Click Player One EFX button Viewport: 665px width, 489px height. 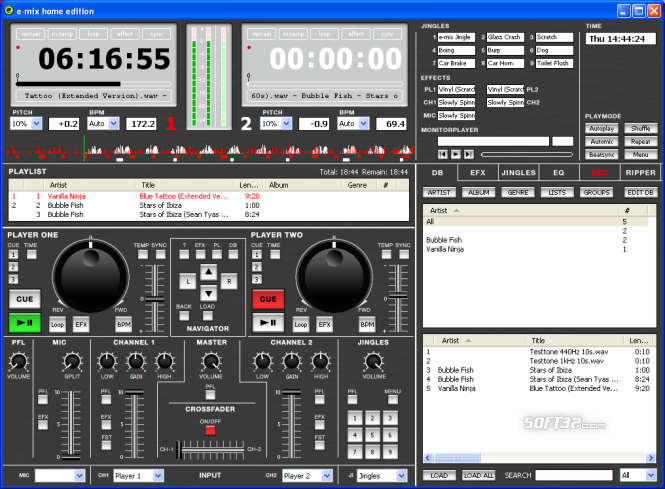[x=81, y=325]
